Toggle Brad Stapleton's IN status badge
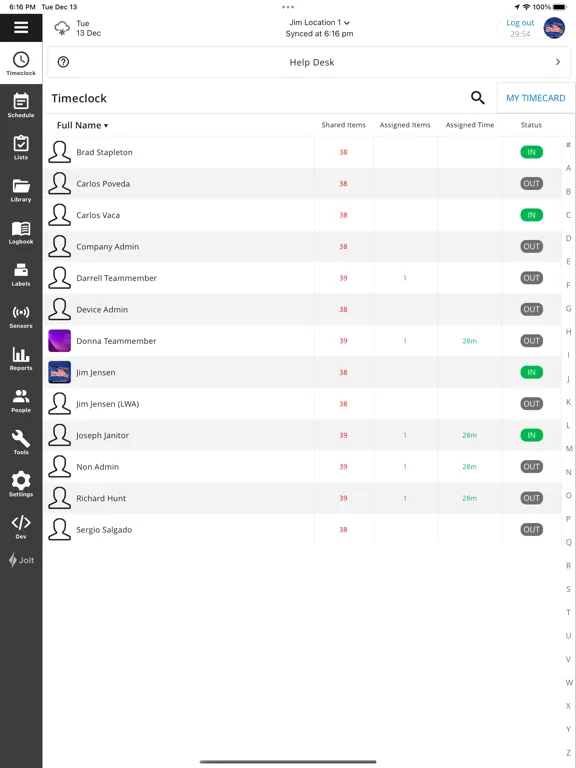576x768 pixels. click(531, 152)
